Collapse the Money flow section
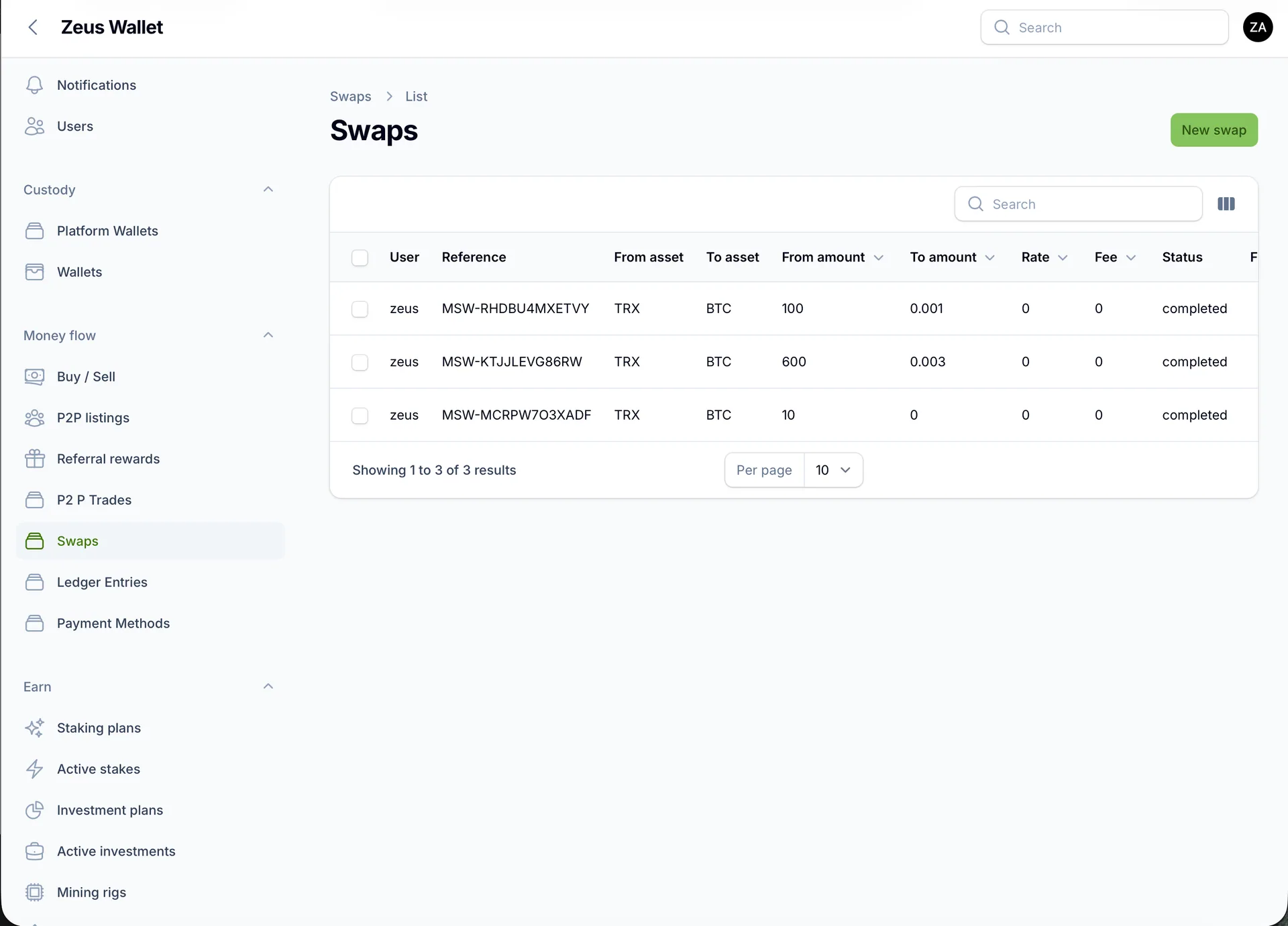This screenshot has width=1288, height=926. pos(268,335)
